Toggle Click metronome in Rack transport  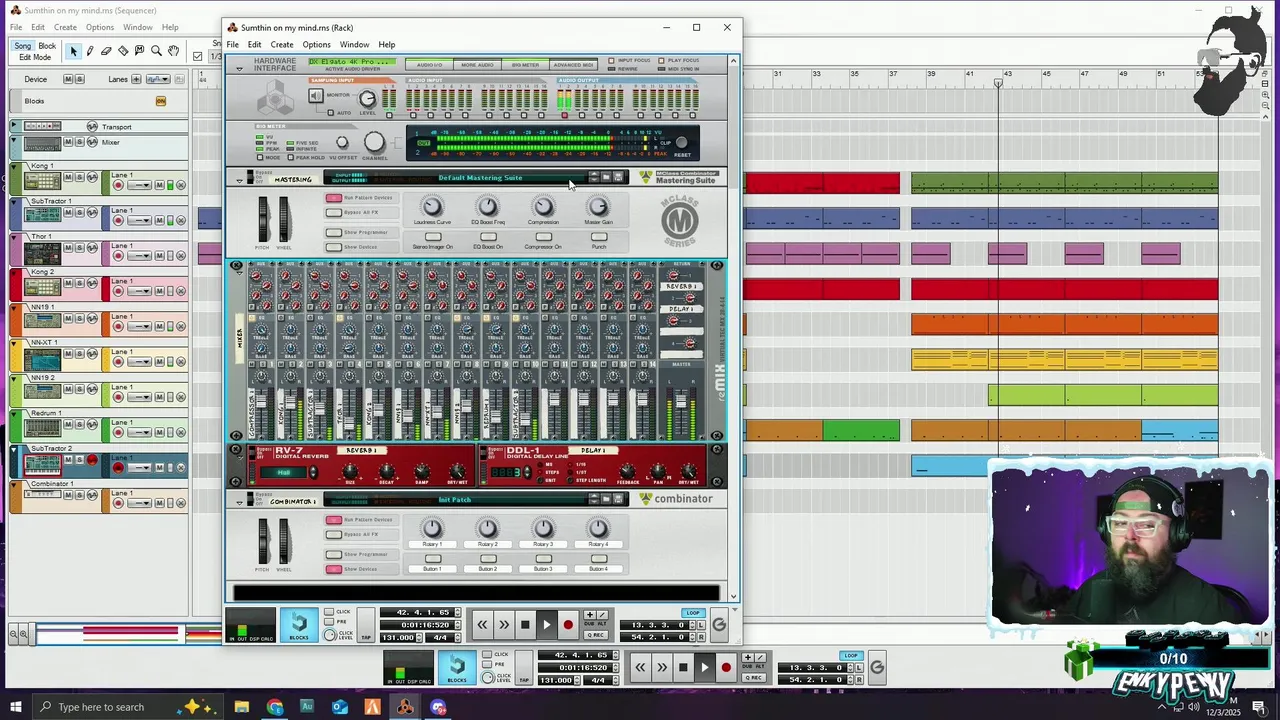click(329, 612)
